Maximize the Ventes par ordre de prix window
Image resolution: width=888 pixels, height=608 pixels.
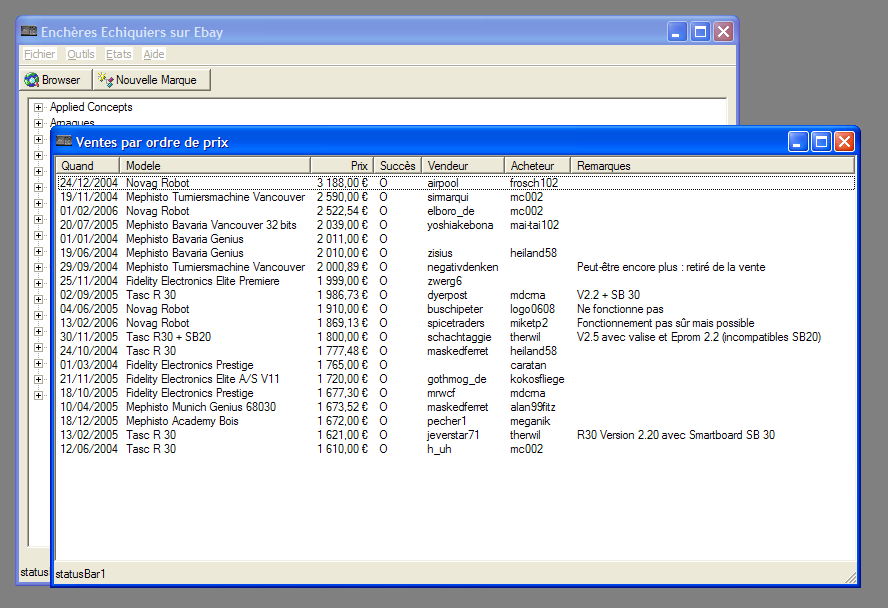pyautogui.click(x=821, y=142)
